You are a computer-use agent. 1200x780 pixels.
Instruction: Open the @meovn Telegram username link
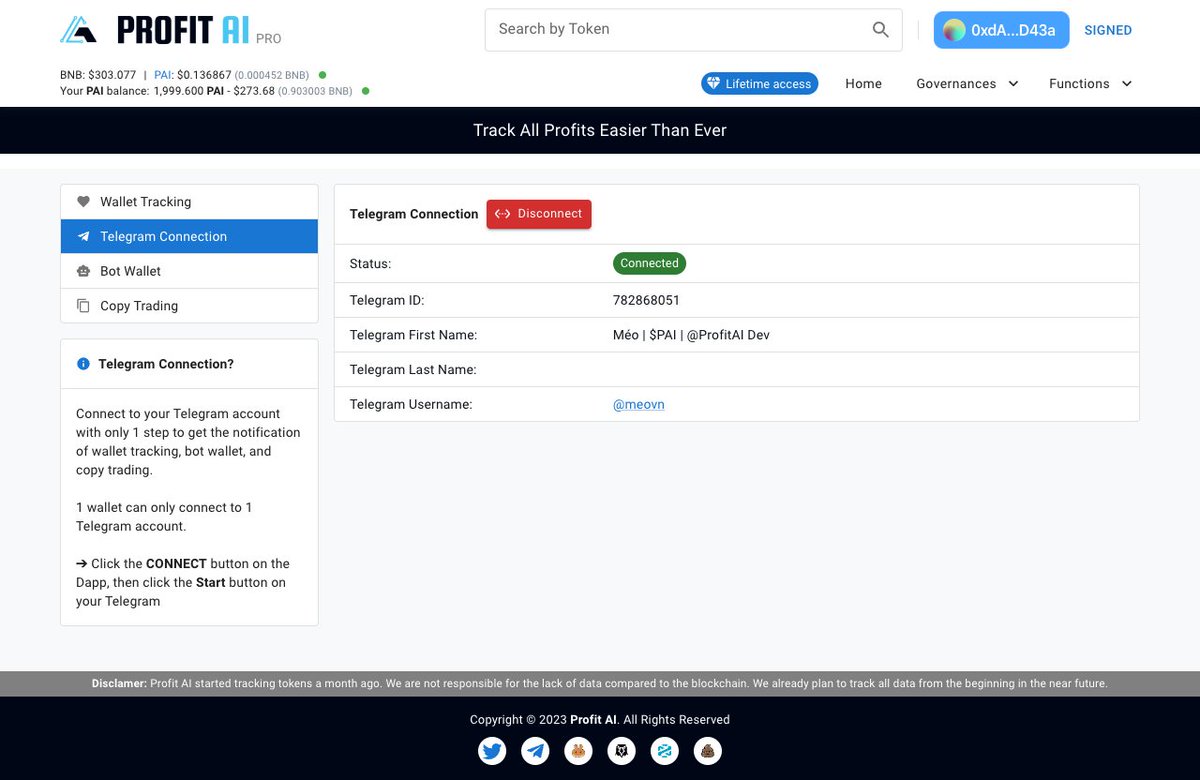pyautogui.click(x=639, y=405)
